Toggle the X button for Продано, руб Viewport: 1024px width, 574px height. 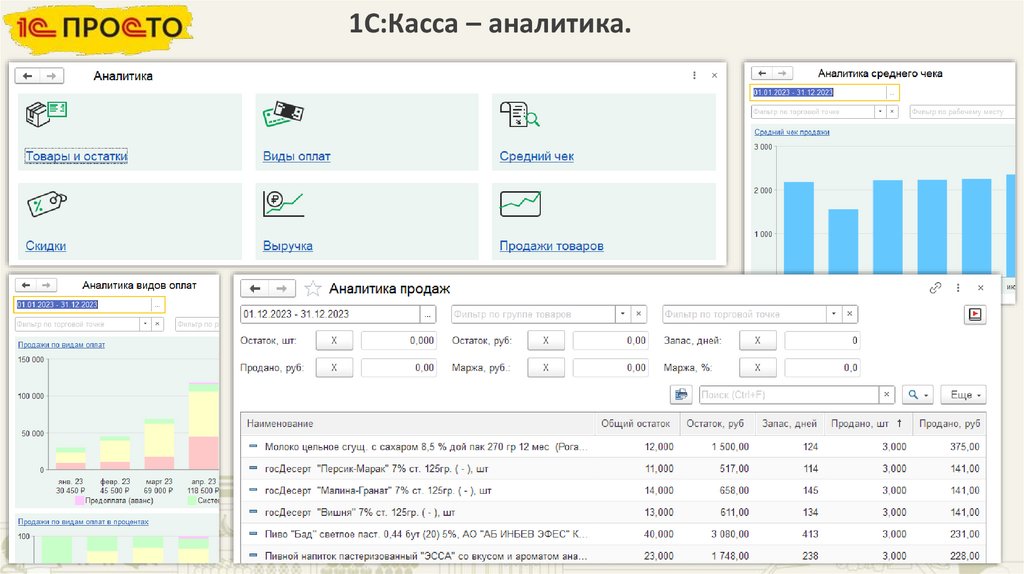[x=334, y=368]
